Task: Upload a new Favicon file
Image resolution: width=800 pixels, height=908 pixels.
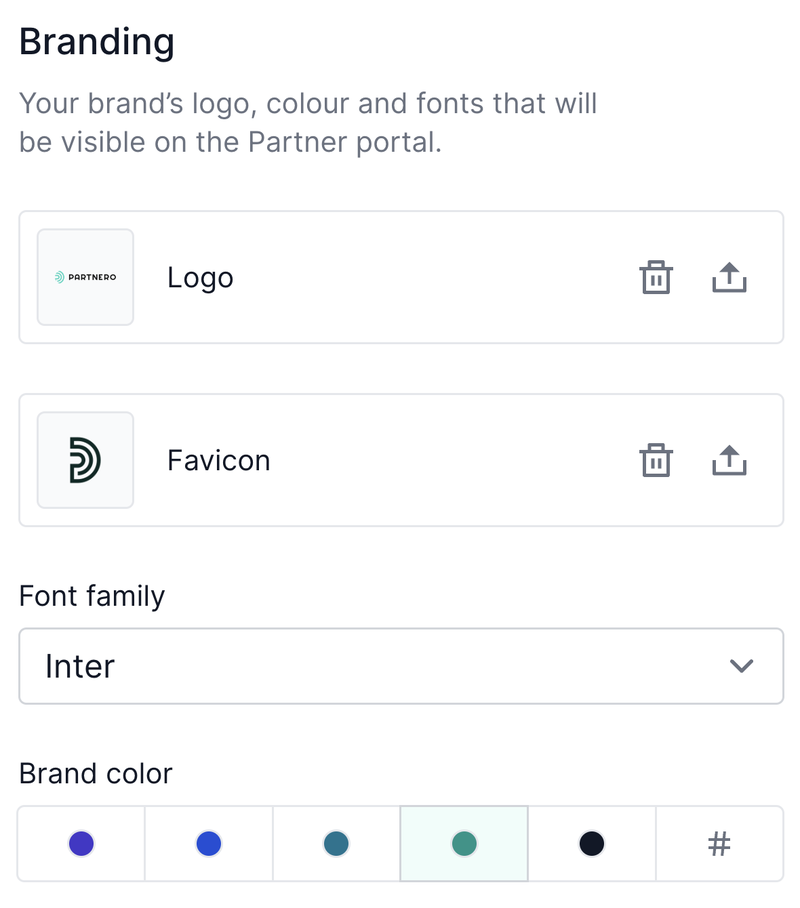Action: (729, 461)
